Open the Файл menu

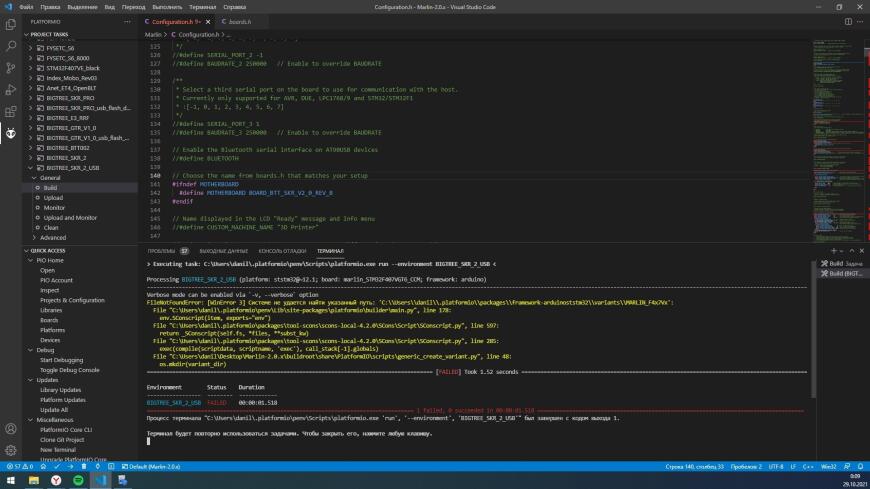coord(26,7)
